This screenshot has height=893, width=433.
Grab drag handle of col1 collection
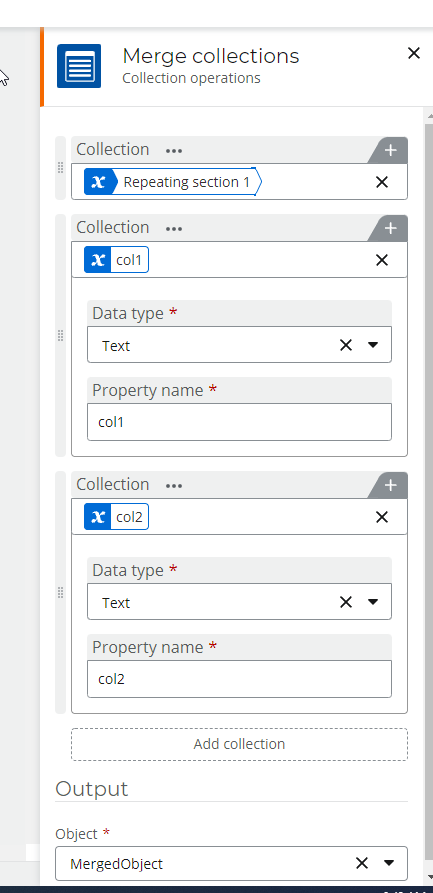pyautogui.click(x=60, y=336)
